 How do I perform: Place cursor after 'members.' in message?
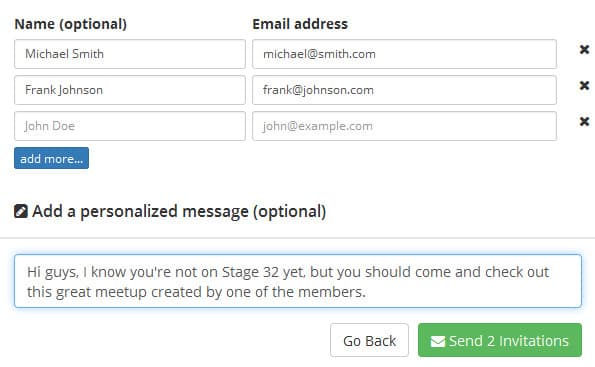pos(366,292)
